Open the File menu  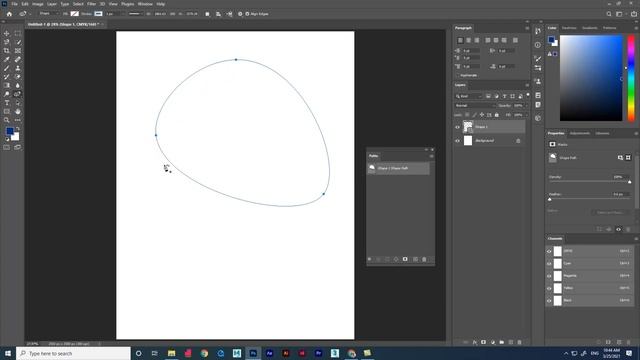click(14, 4)
